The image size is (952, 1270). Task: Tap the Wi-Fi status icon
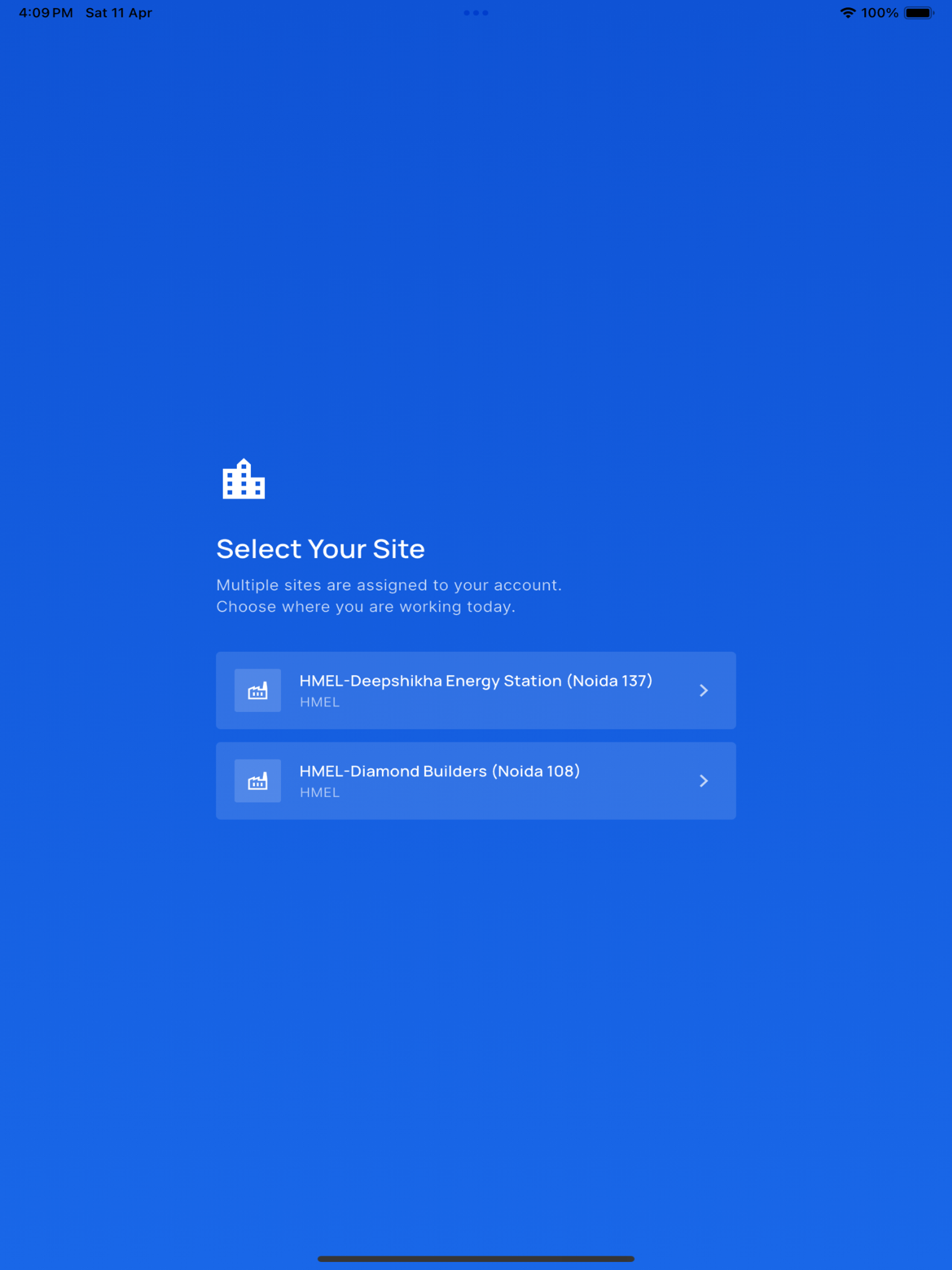click(848, 13)
